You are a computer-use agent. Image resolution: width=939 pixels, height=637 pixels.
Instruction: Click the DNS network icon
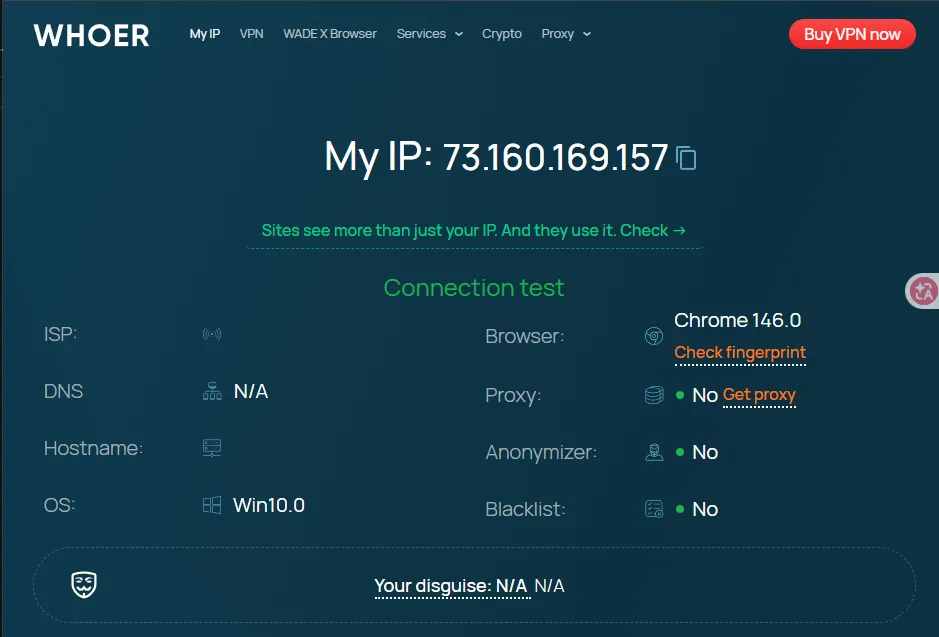(x=212, y=392)
